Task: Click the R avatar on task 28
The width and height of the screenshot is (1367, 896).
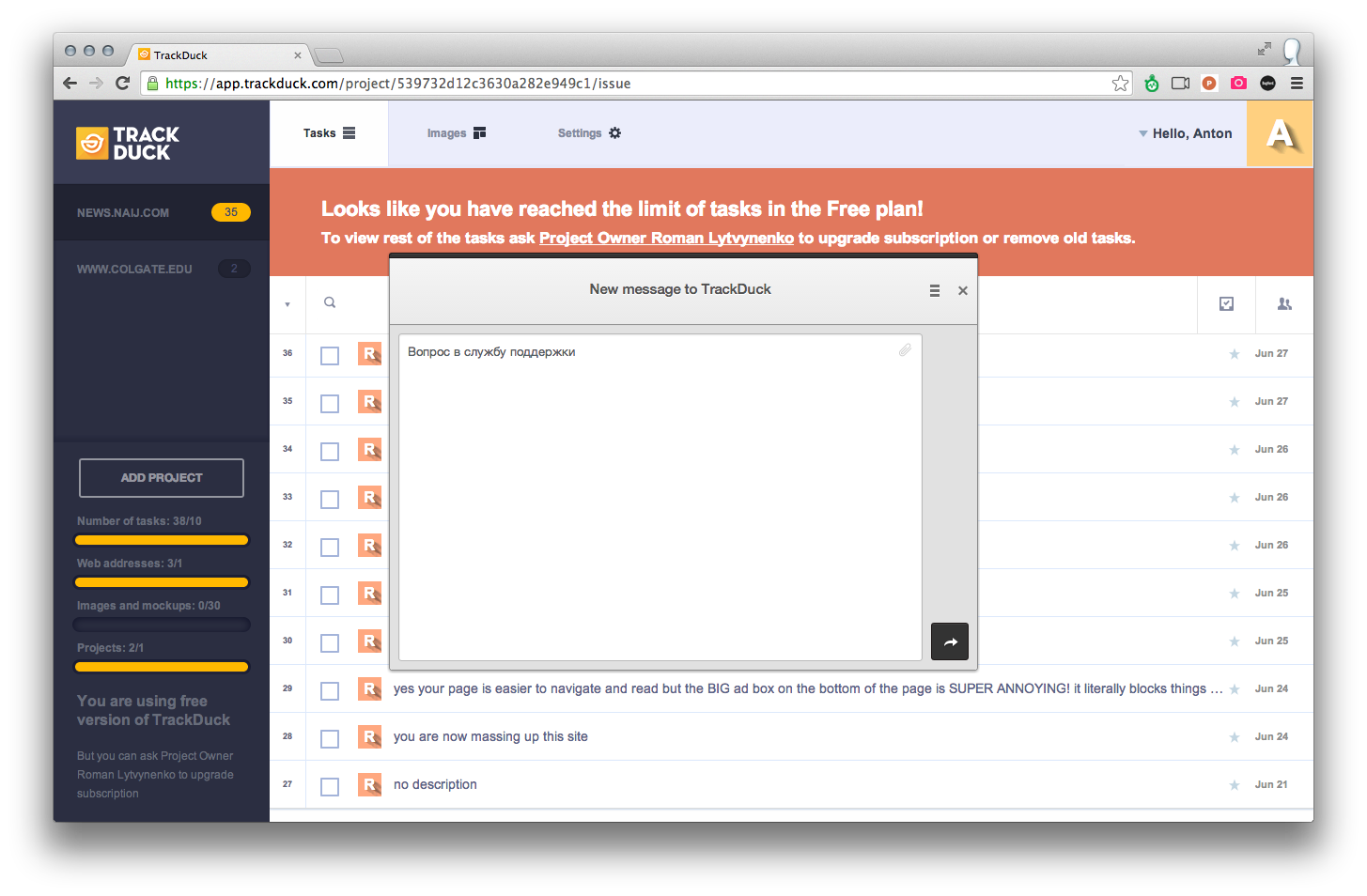Action: 369,737
